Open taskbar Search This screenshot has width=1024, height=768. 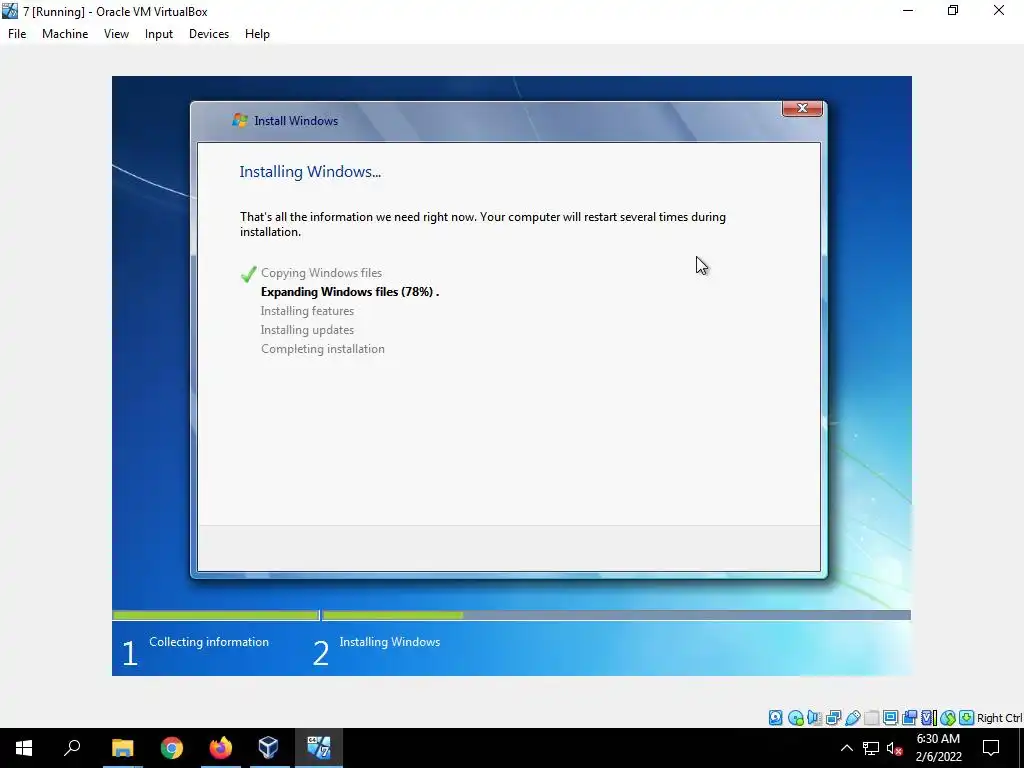pos(72,748)
